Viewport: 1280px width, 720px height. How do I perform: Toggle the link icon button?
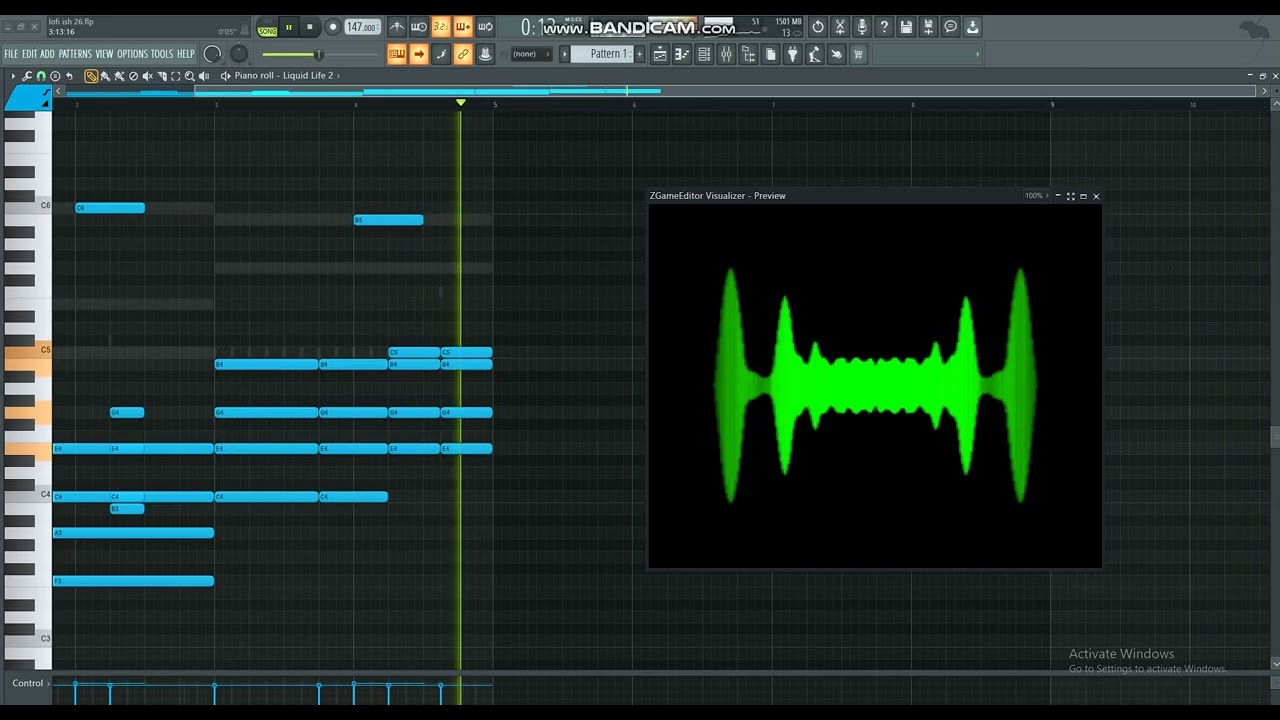pyautogui.click(x=463, y=54)
